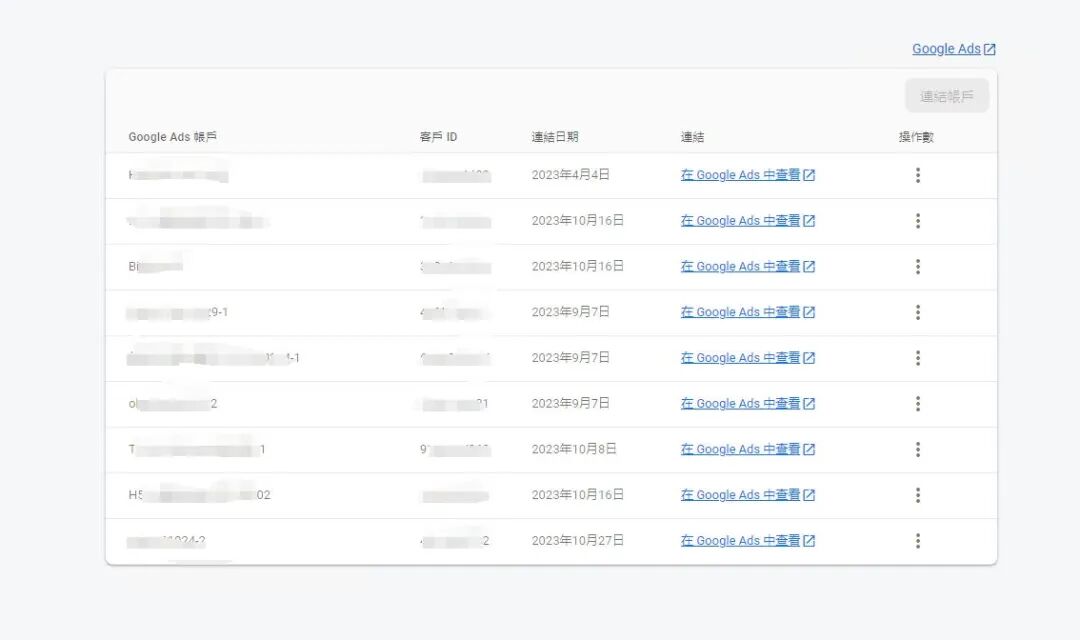The height and width of the screenshot is (640, 1080).
Task: Open 在 Google Ads 中查看 for the 'H5…02' account
Action: [748, 495]
